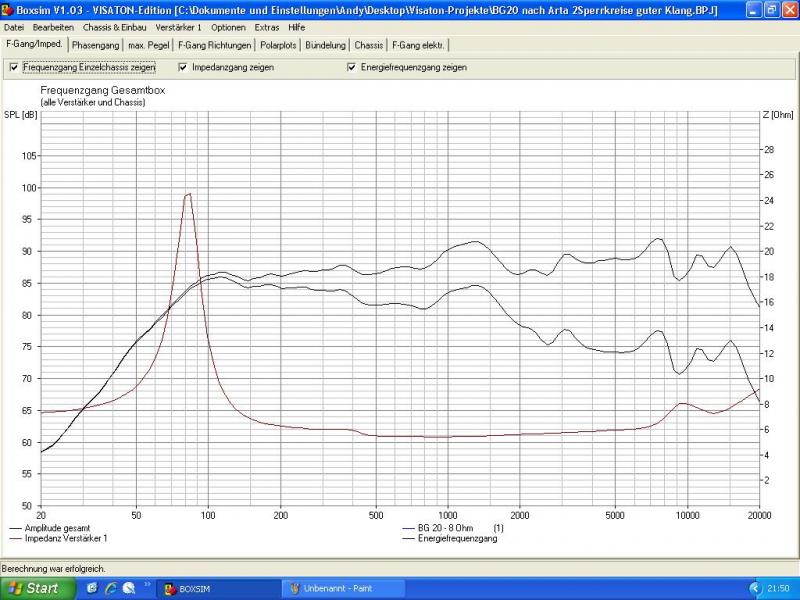Click the first Quick Launch icon beside Start
This screenshot has width=800, height=600.
click(92, 588)
